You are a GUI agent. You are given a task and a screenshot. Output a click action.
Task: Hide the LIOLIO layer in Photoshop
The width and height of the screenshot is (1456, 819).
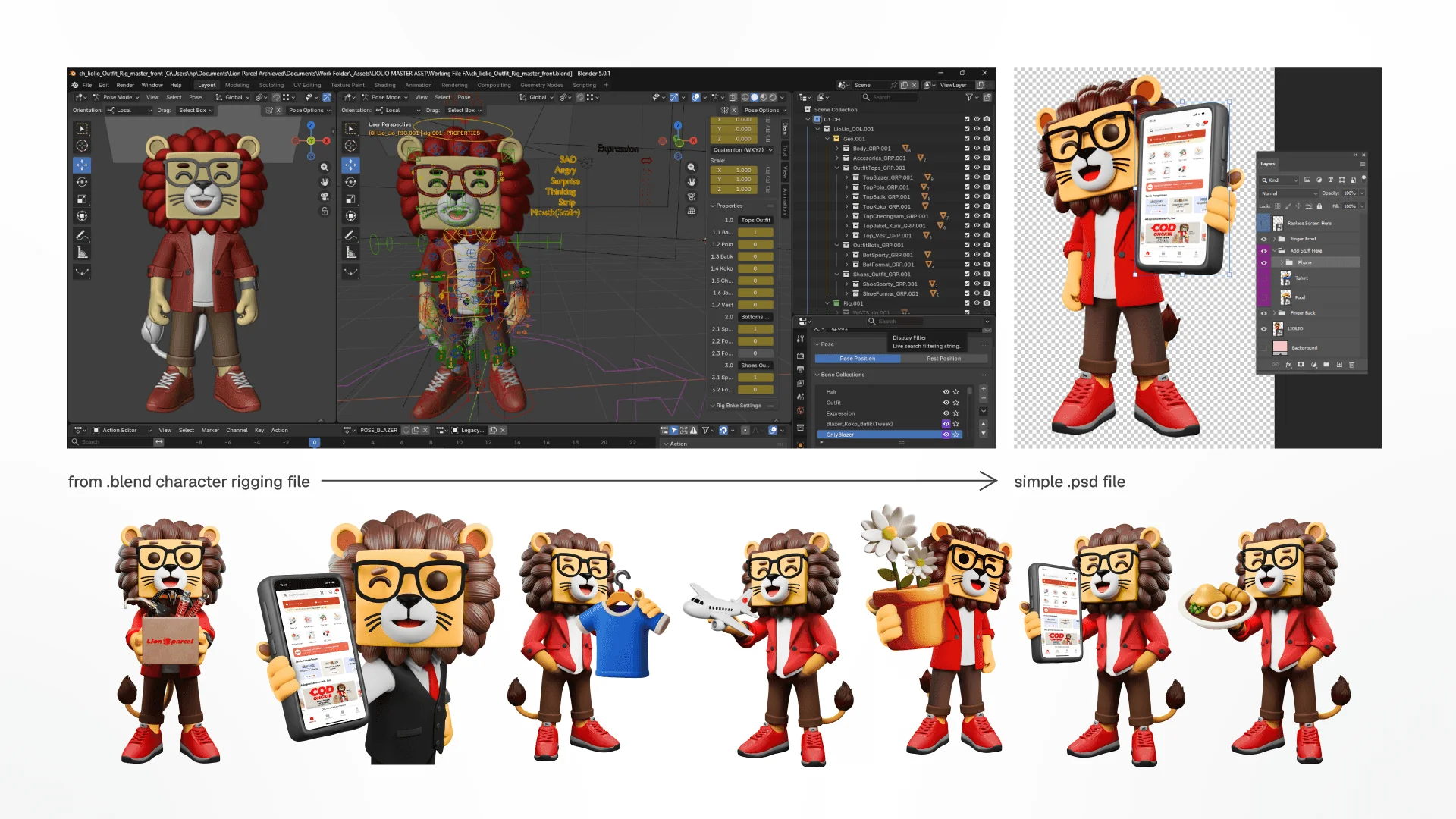point(1264,328)
